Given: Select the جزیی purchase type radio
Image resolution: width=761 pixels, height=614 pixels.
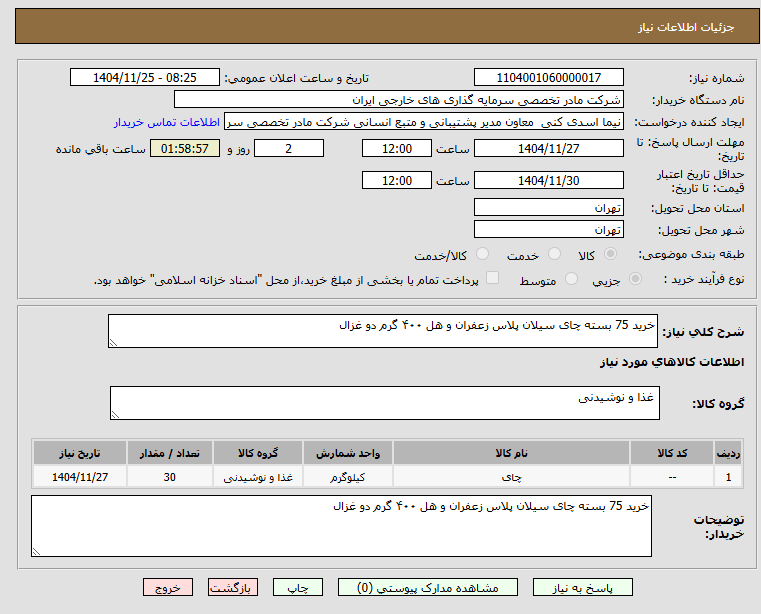Looking at the screenshot, I should 635,279.
